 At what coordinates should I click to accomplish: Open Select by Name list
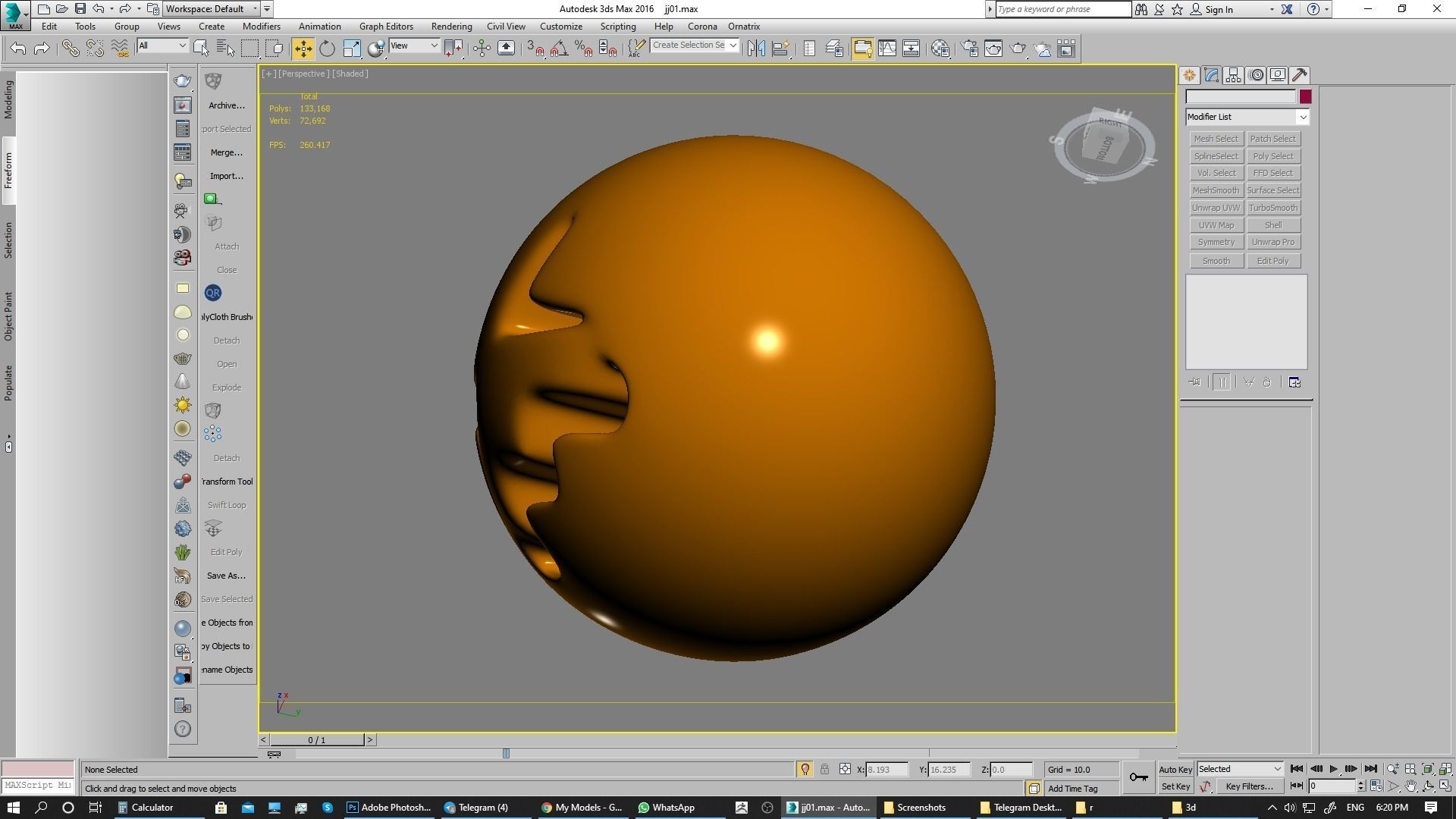tap(225, 49)
